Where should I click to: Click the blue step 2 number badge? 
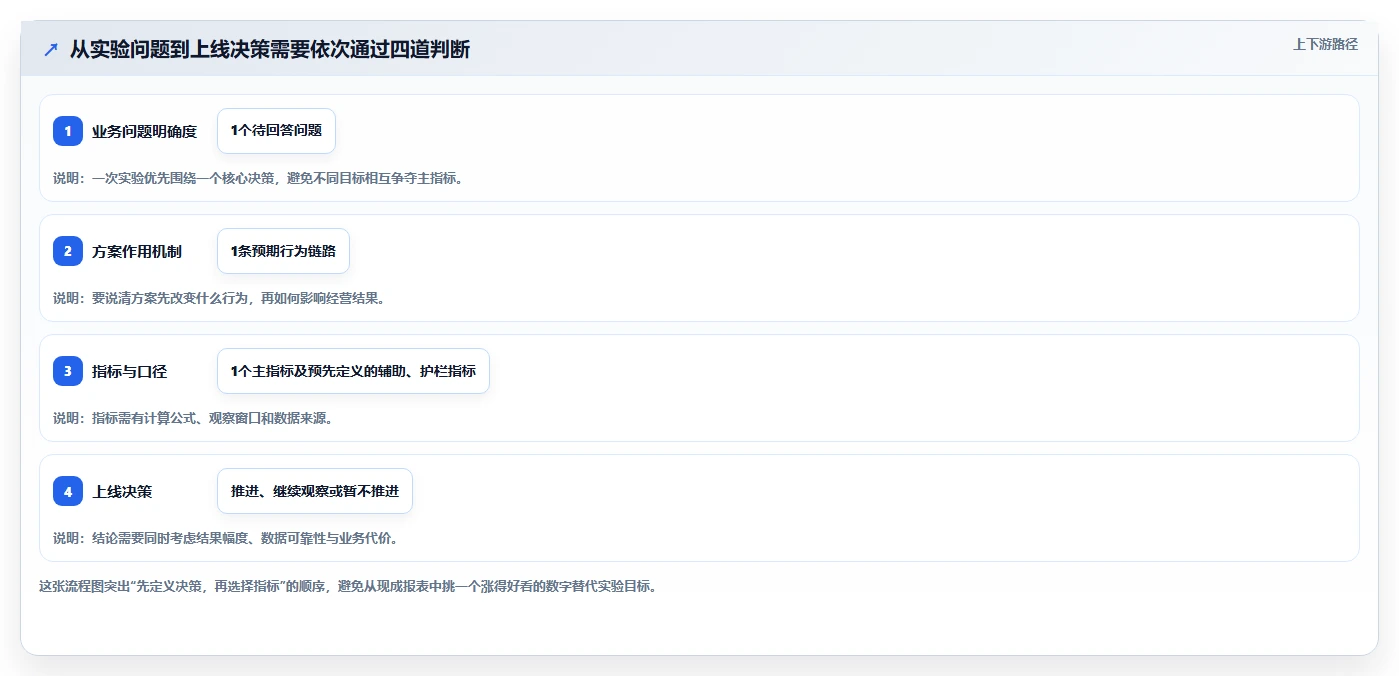click(x=68, y=251)
